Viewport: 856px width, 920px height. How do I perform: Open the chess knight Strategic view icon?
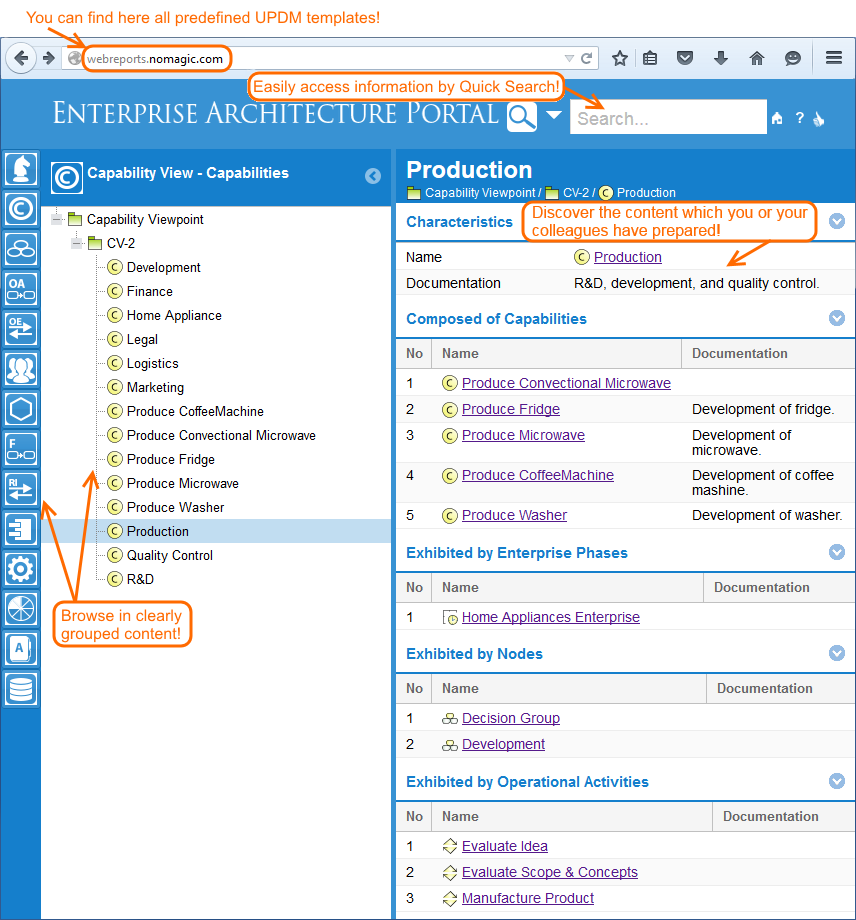21,168
